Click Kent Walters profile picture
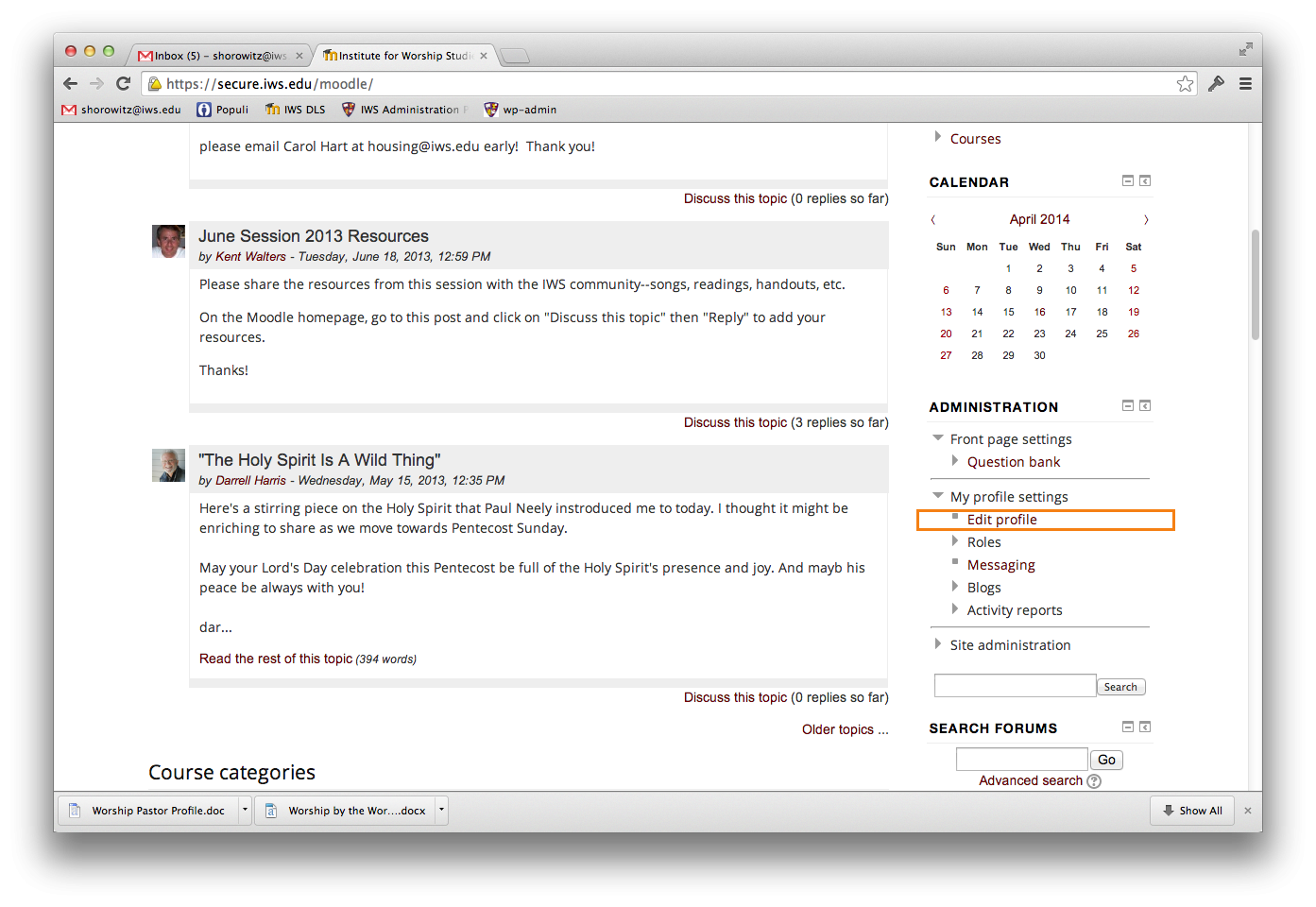The height and width of the screenshot is (907, 1316). (x=168, y=241)
